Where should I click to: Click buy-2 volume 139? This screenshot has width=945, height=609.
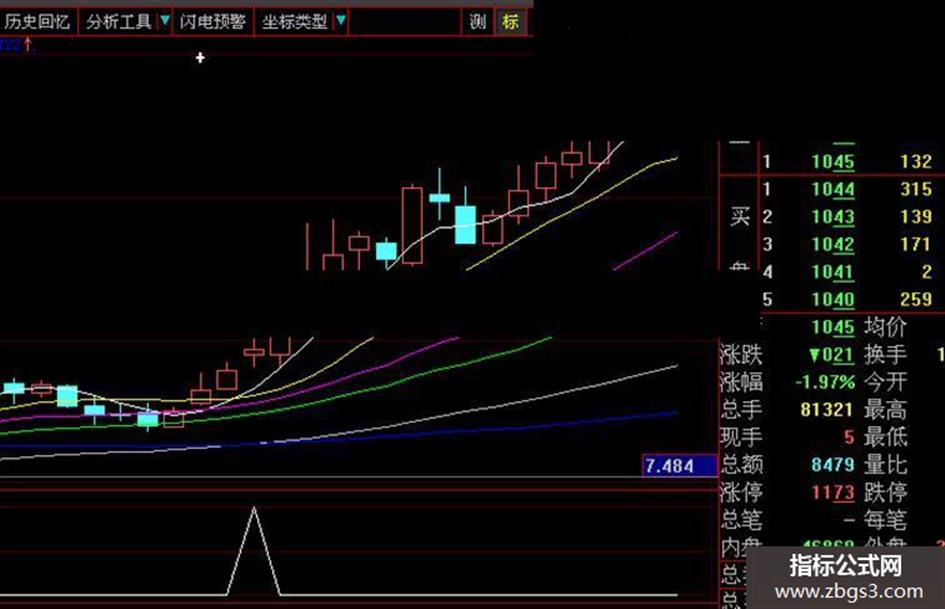coord(916,216)
